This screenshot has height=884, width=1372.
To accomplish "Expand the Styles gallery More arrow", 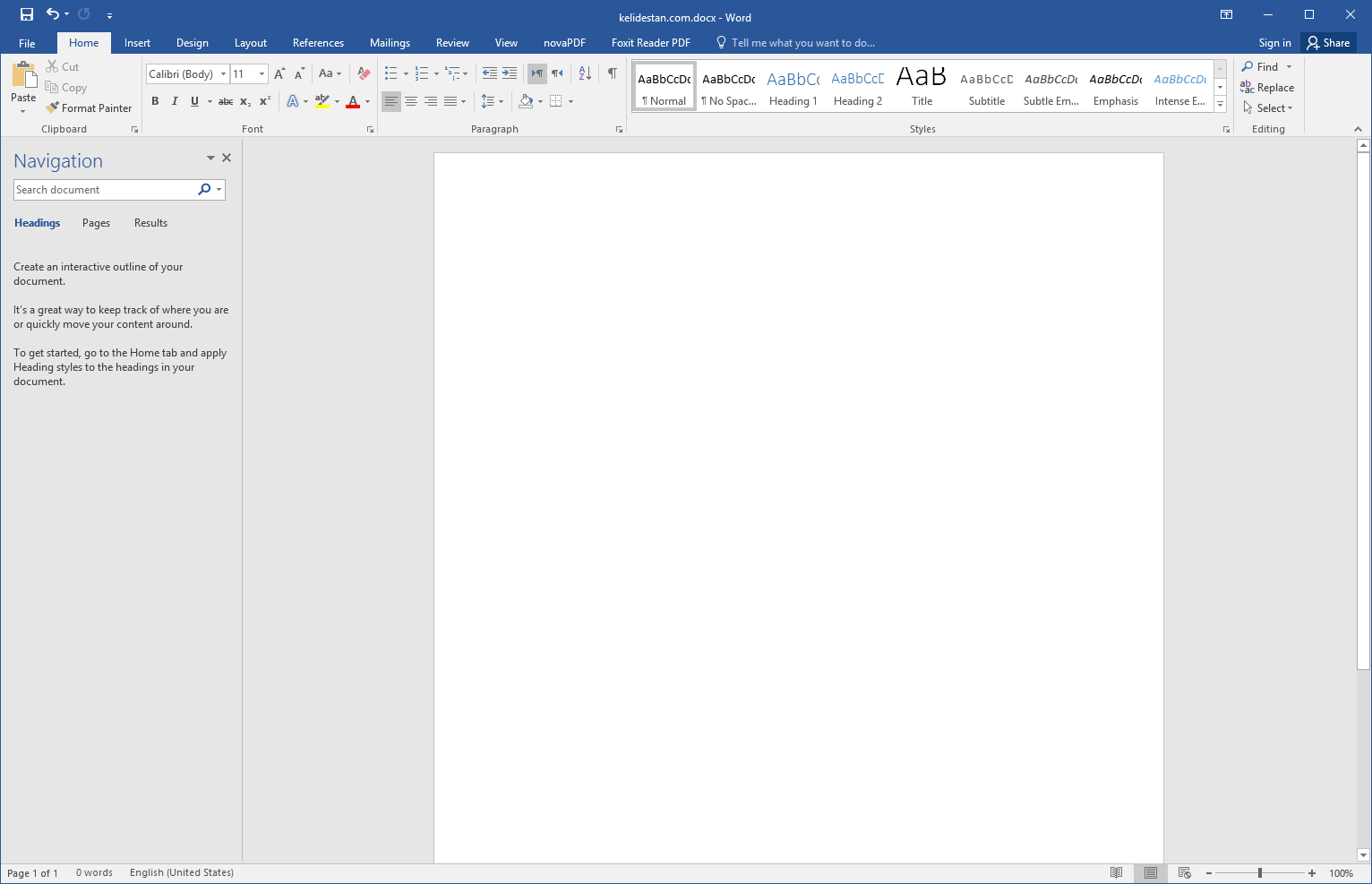I will tap(1220, 105).
